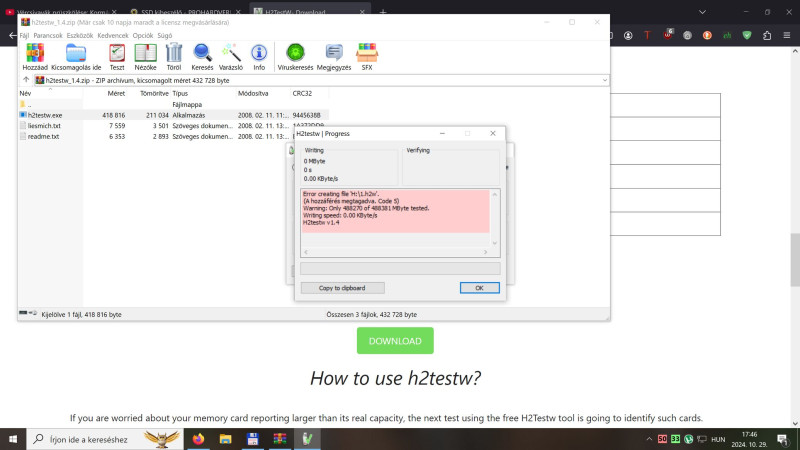This screenshot has width=800, height=450.
Task: Open the Keresés search icon in WinRAR
Action: (x=202, y=53)
